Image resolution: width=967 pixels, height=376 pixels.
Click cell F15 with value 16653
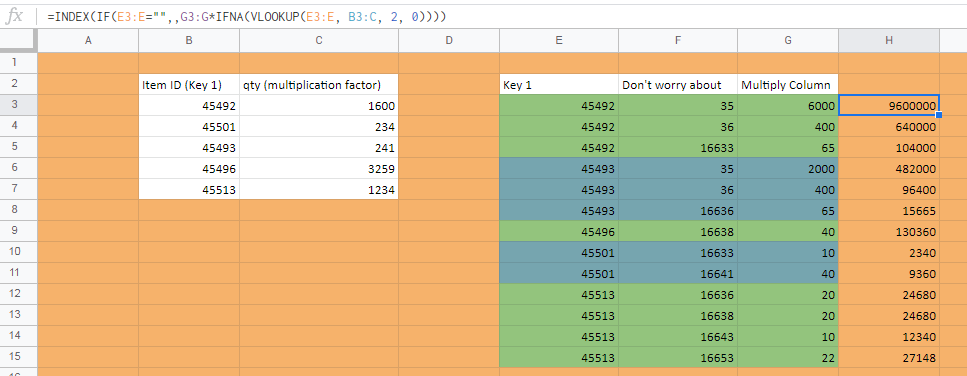678,357
